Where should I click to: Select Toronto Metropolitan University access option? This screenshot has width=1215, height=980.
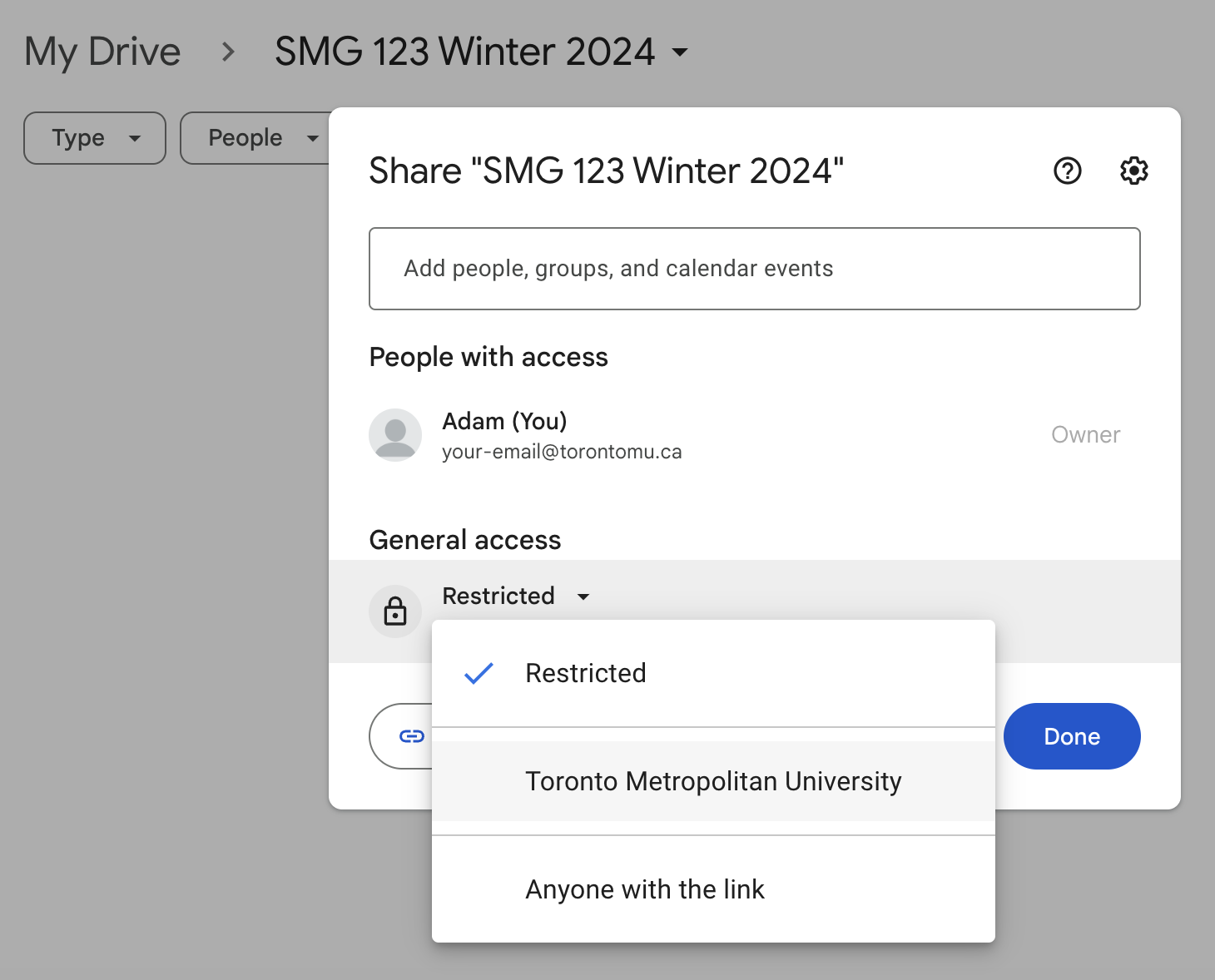click(x=713, y=781)
